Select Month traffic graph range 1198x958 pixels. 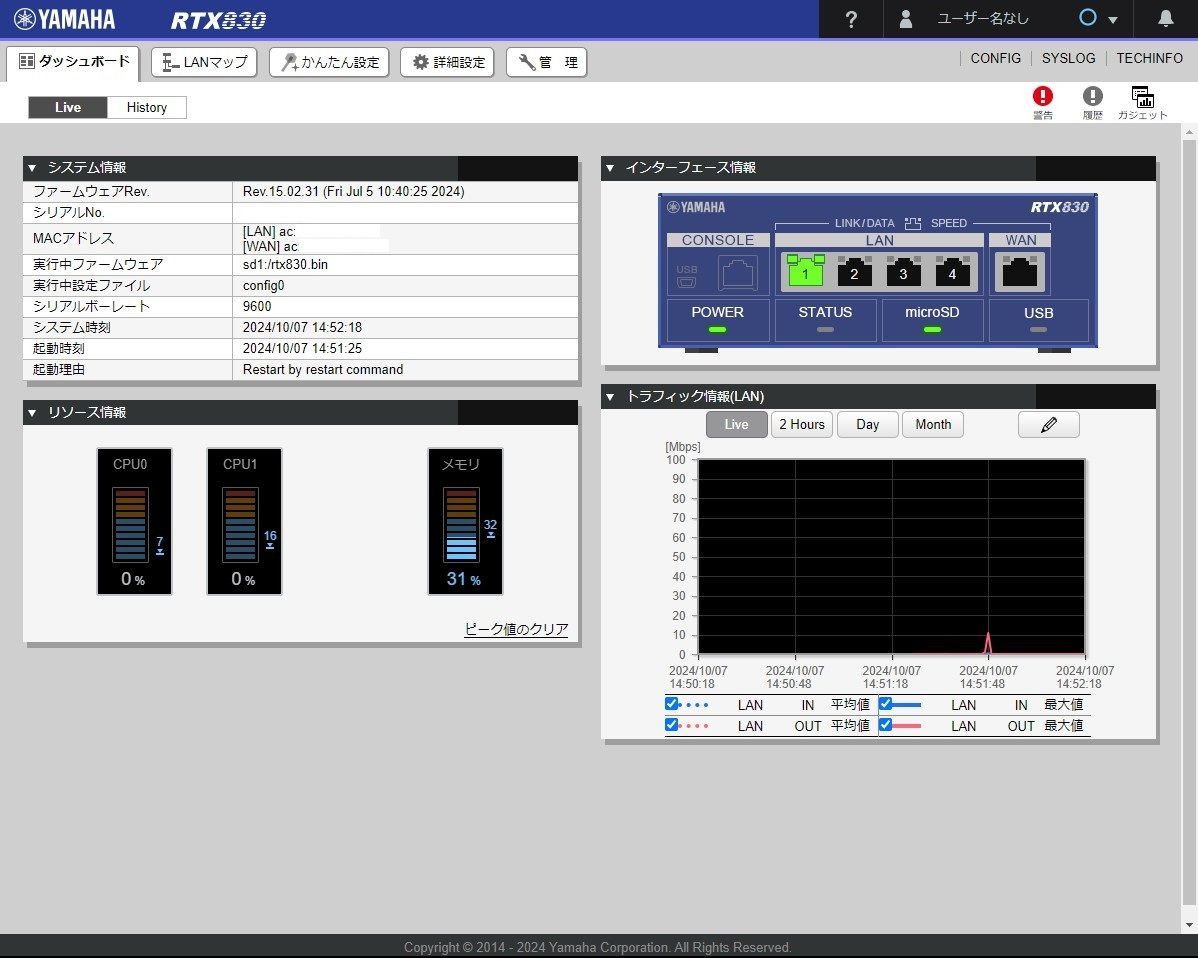[x=933, y=425]
